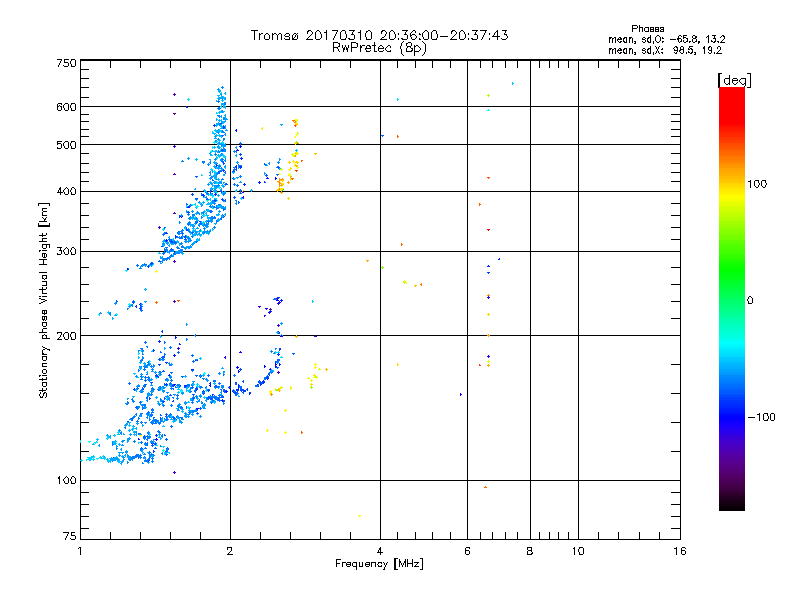The height and width of the screenshot is (600, 800).
Task: Select the "RwPretec (8p)" subtitle
Action: point(379,48)
